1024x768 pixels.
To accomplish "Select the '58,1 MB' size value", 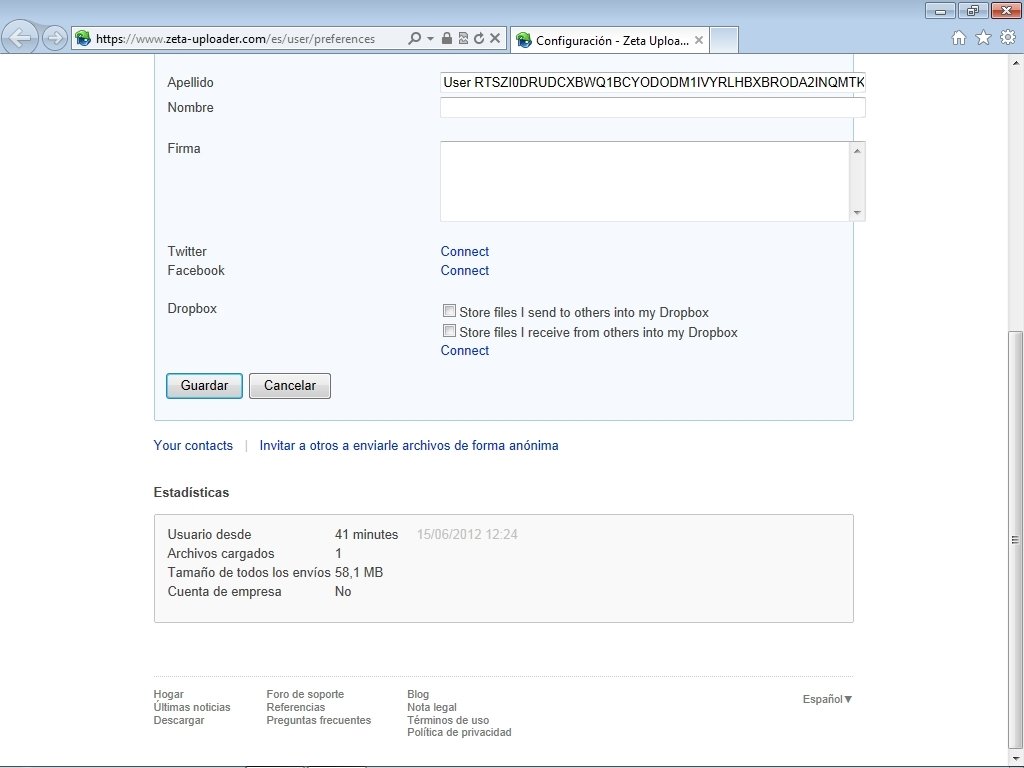I will pyautogui.click(x=359, y=573).
